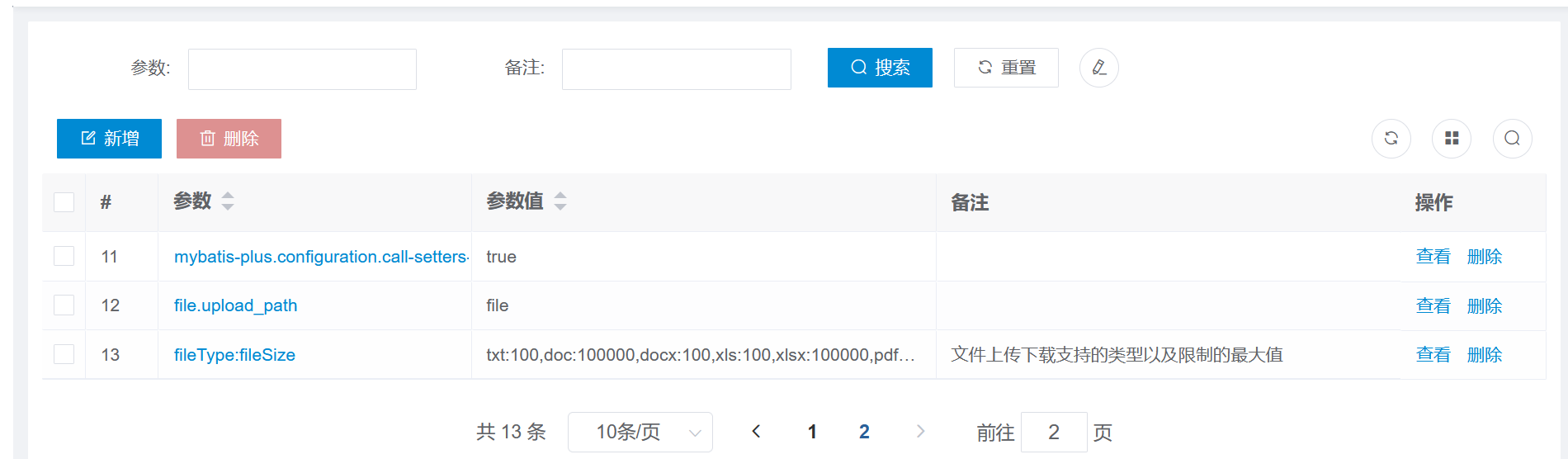Click 查看 for file.upload_path row
This screenshot has width=1568, height=459.
(1433, 305)
